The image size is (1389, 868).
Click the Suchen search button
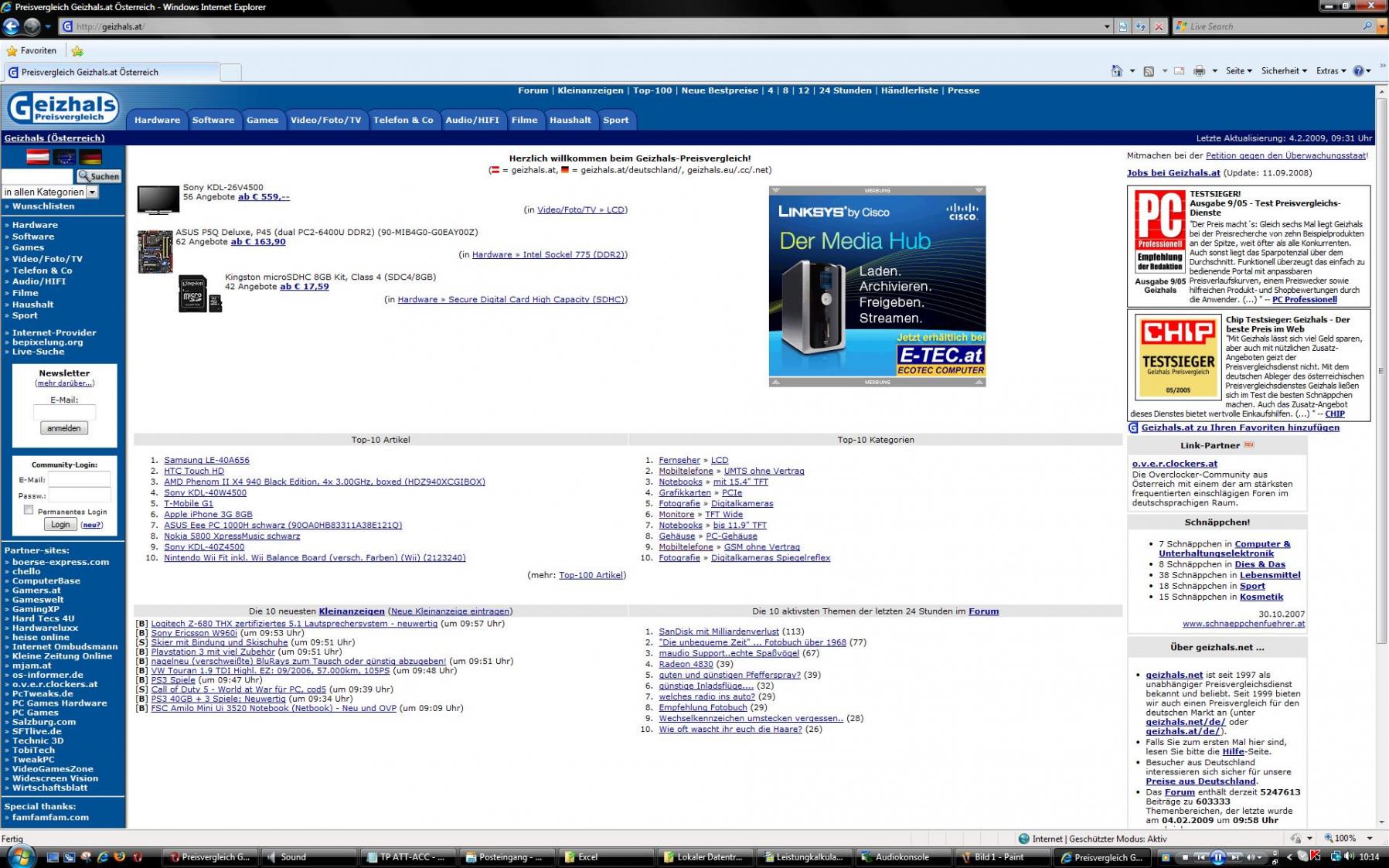[x=98, y=176]
